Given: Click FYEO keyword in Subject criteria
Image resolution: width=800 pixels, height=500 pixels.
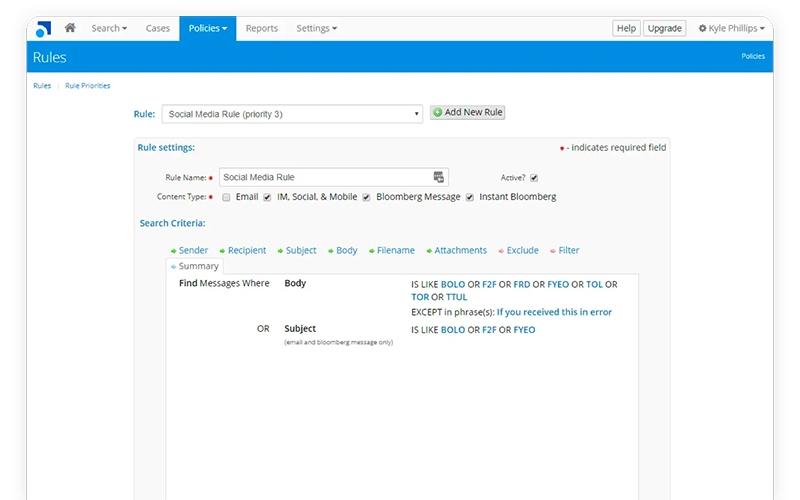Looking at the screenshot, I should (x=524, y=330).
